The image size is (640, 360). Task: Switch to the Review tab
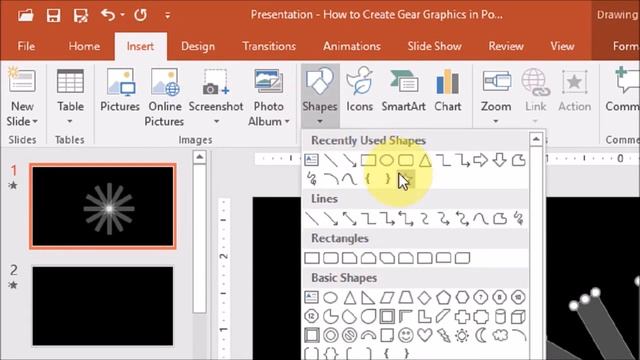coord(506,46)
